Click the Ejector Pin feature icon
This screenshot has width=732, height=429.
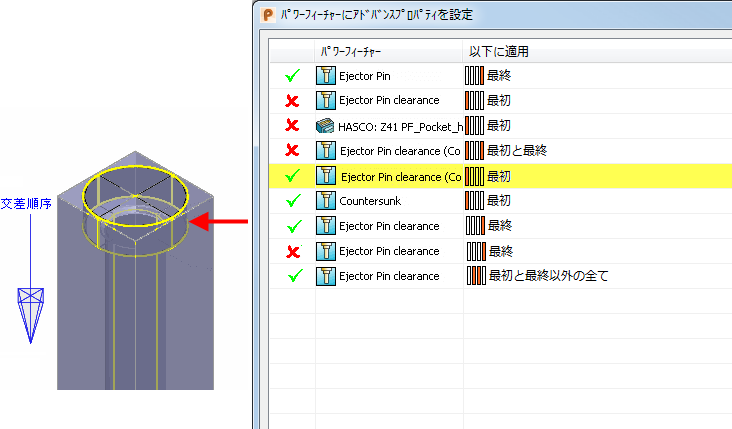pyautogui.click(x=326, y=76)
